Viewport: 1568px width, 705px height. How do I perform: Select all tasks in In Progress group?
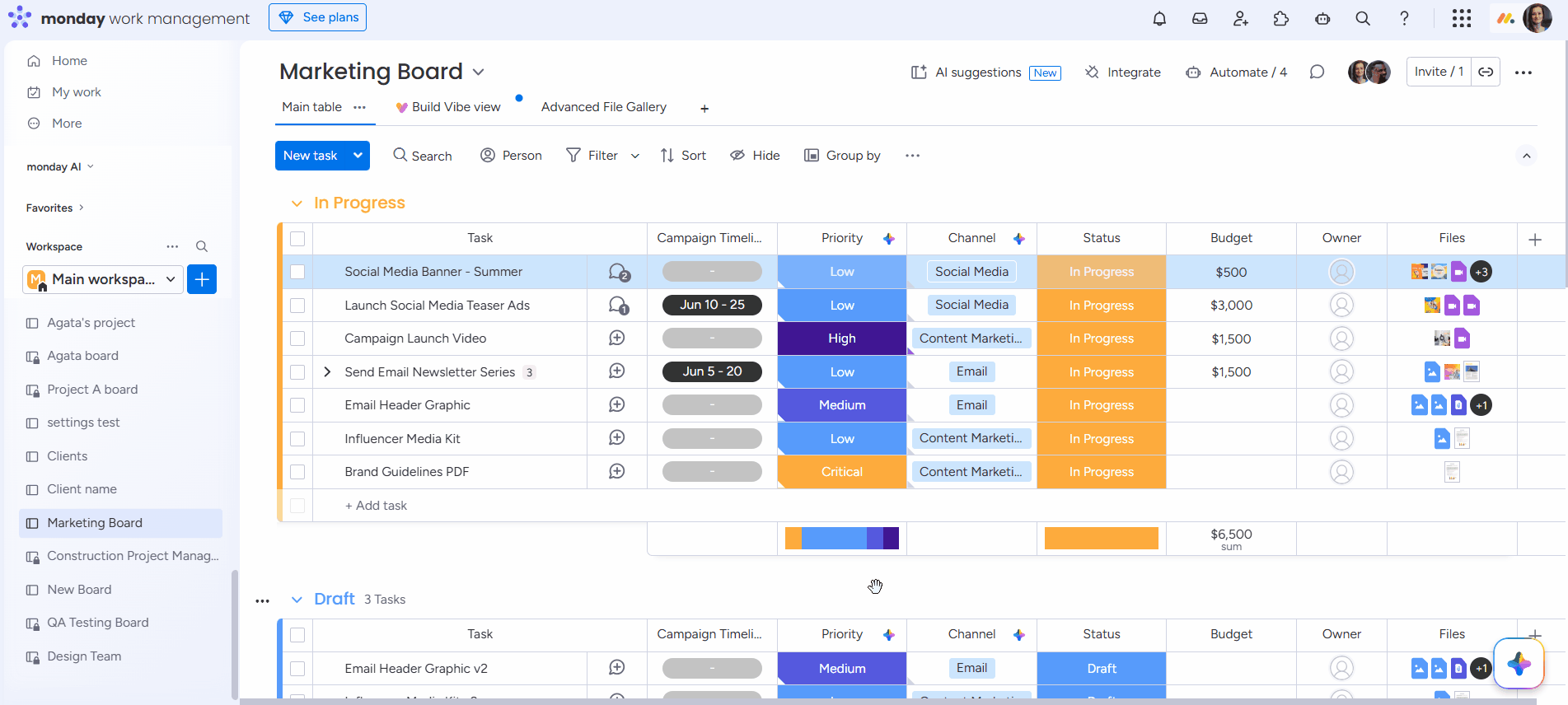pos(297,239)
